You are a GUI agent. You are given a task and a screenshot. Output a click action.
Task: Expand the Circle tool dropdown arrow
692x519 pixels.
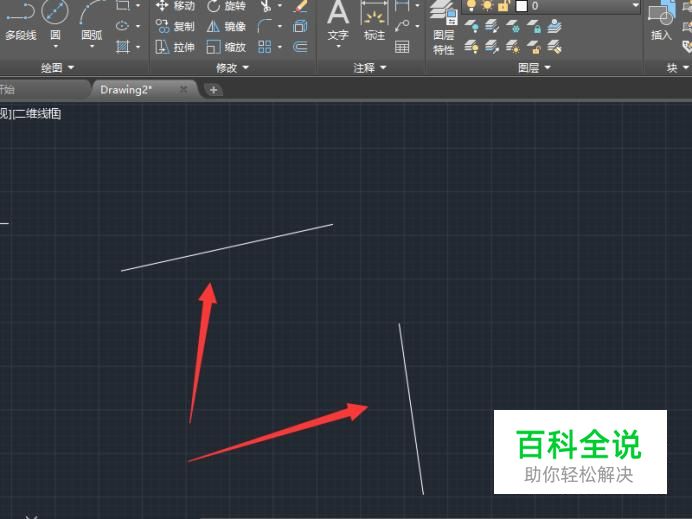point(56,46)
